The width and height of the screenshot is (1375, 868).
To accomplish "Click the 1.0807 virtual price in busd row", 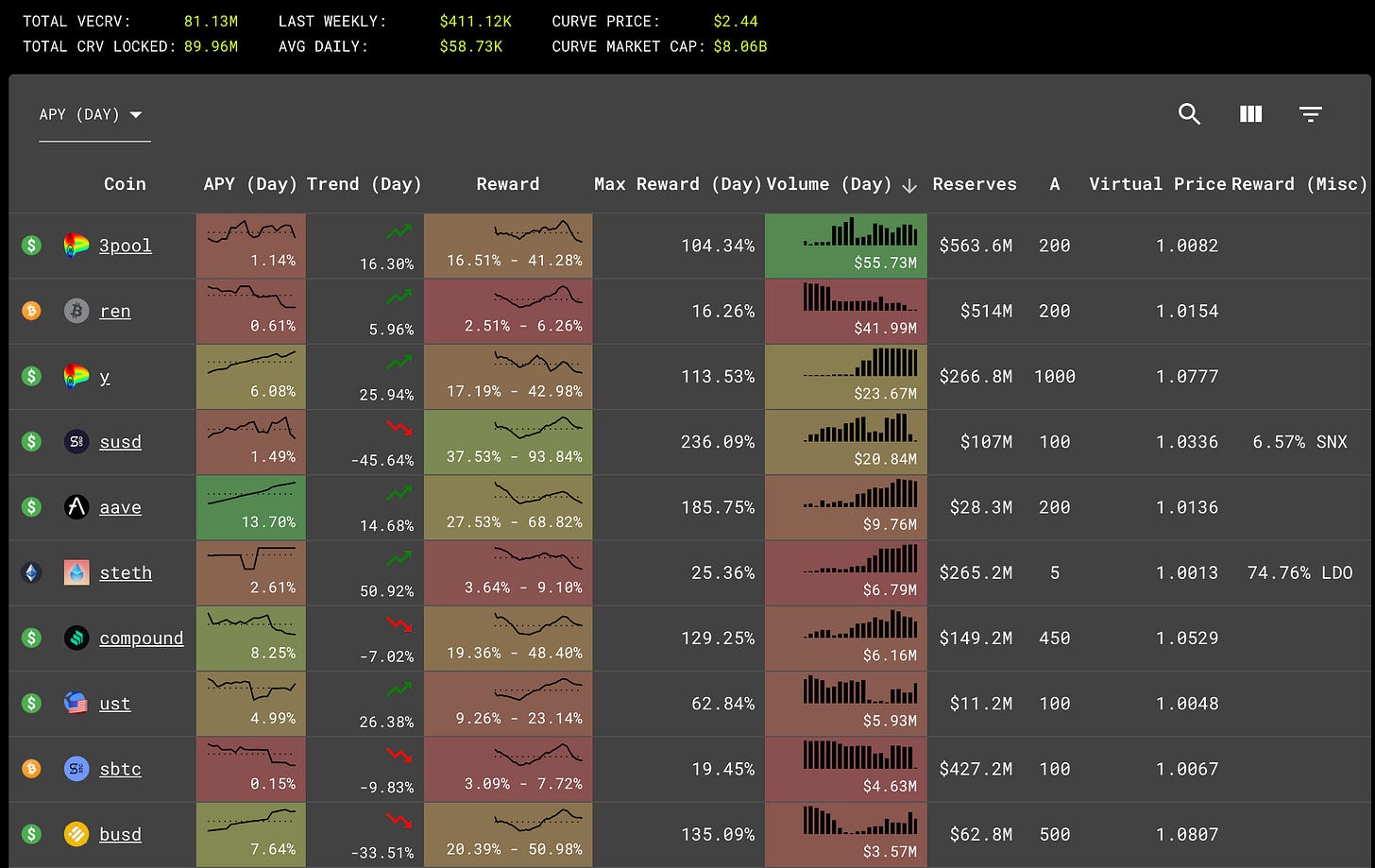I will pyautogui.click(x=1187, y=834).
